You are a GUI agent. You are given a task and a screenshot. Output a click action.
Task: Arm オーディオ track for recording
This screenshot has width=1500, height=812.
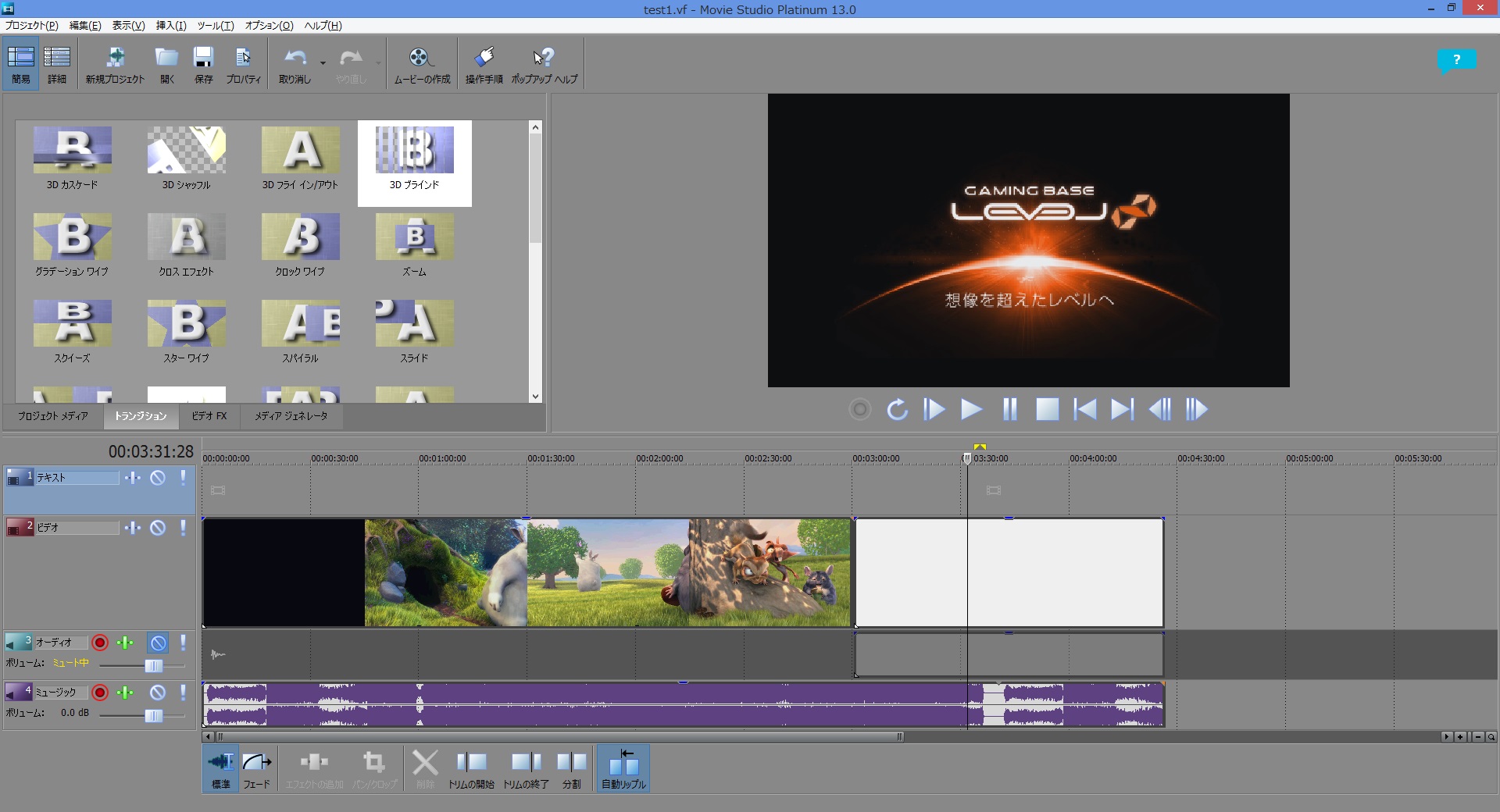tap(100, 643)
